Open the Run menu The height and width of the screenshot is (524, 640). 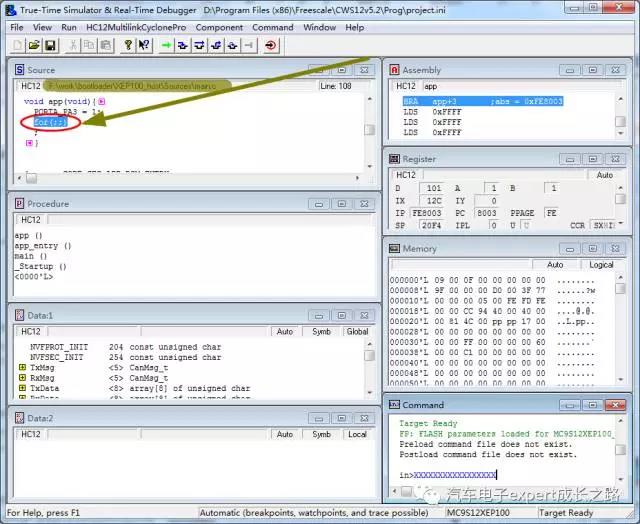(x=69, y=27)
